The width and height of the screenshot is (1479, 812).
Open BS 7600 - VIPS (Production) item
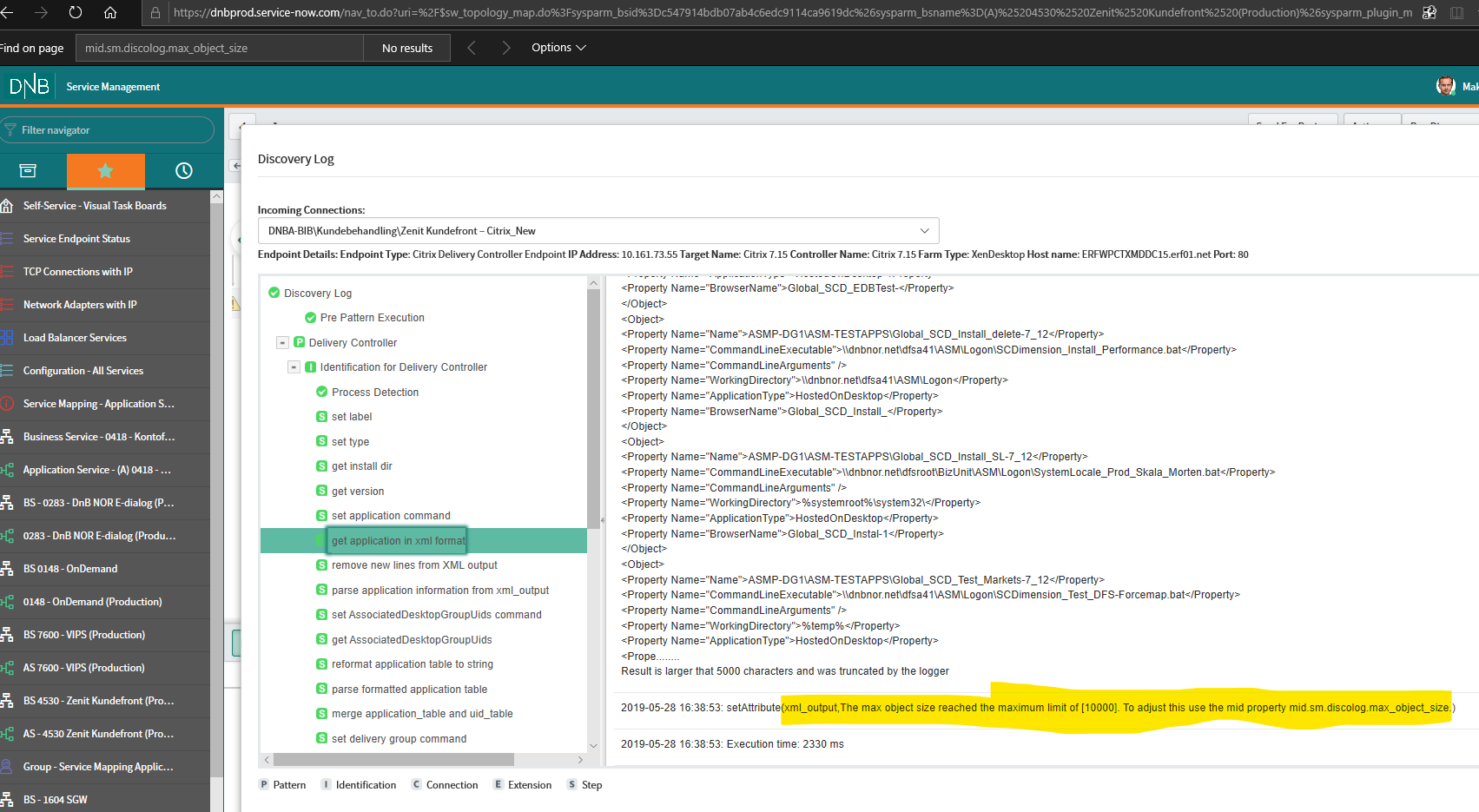[x=84, y=635]
